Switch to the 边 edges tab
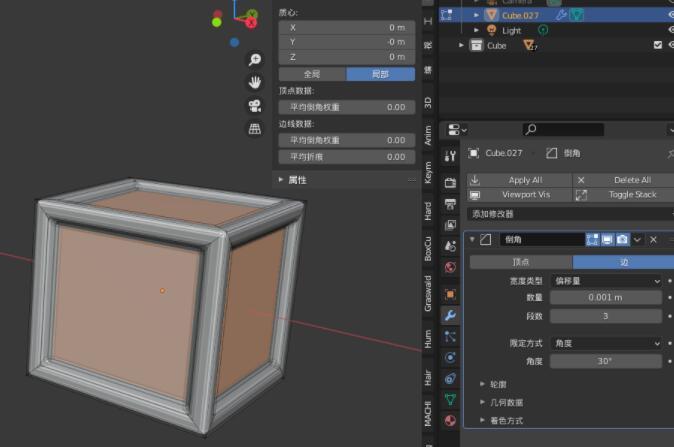 click(x=623, y=262)
